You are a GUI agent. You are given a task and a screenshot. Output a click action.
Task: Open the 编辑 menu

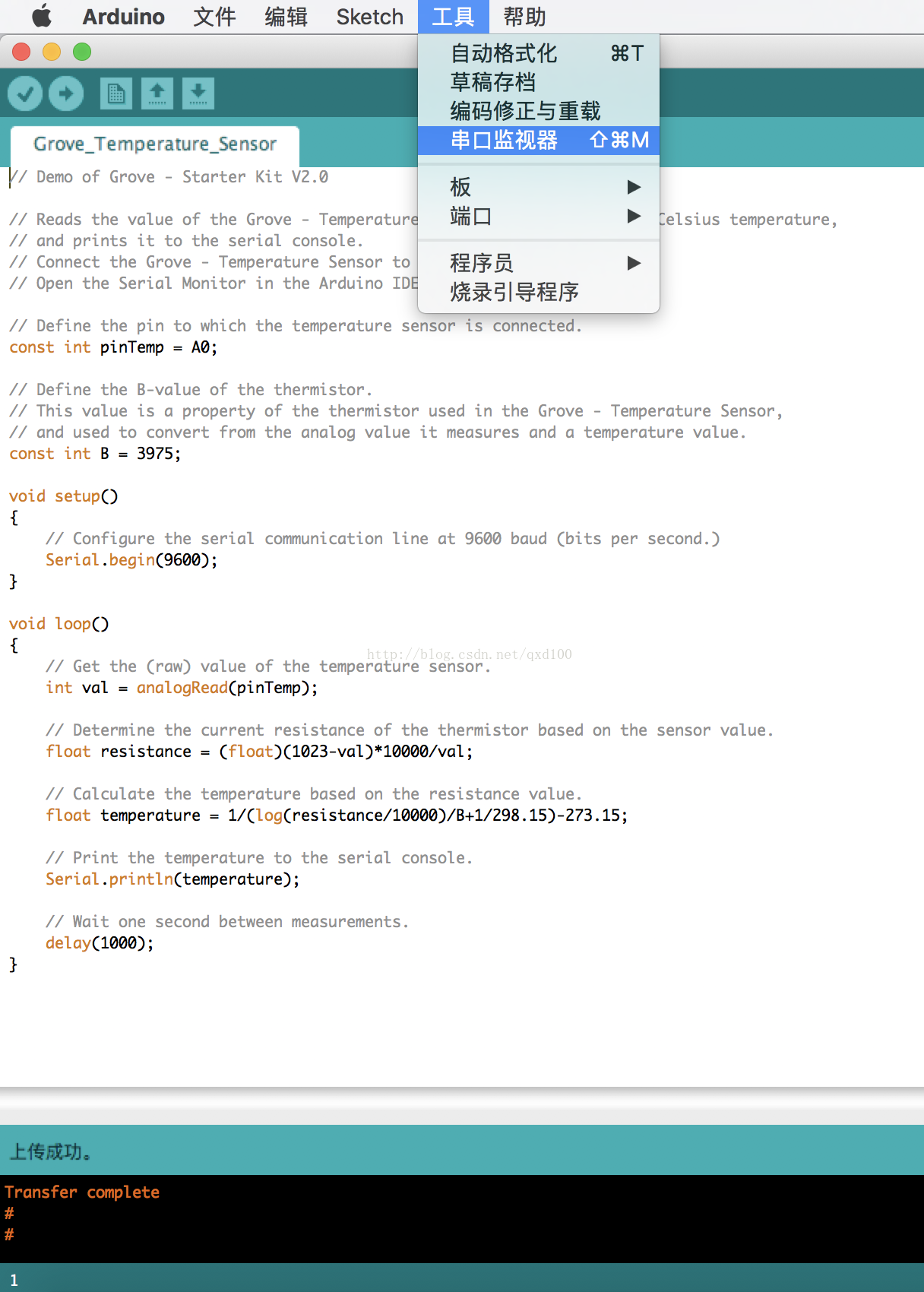pos(286,17)
